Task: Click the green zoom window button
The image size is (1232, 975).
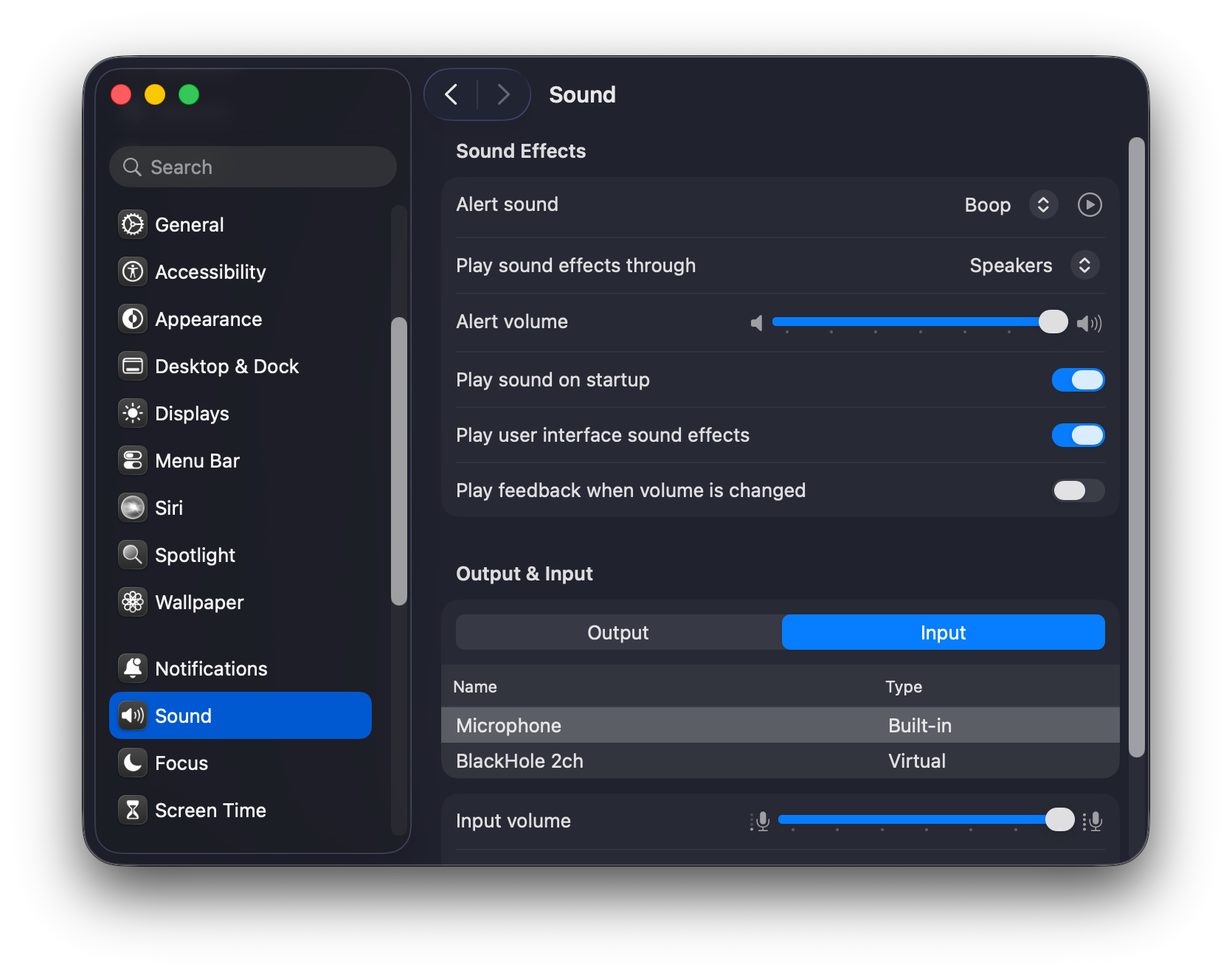Action: [189, 94]
